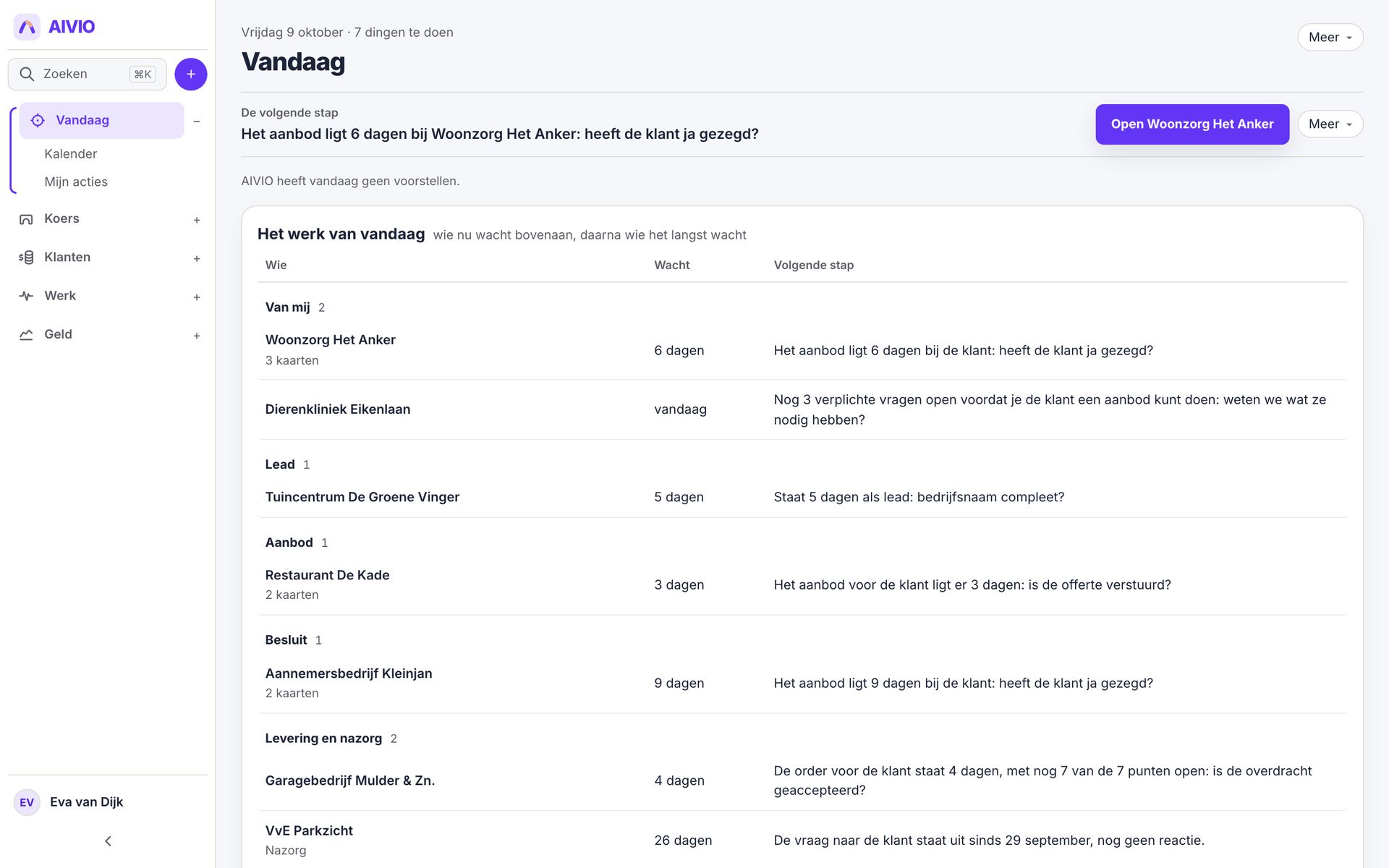
Task: Open the VvE Parkzicht row
Action: click(802, 840)
